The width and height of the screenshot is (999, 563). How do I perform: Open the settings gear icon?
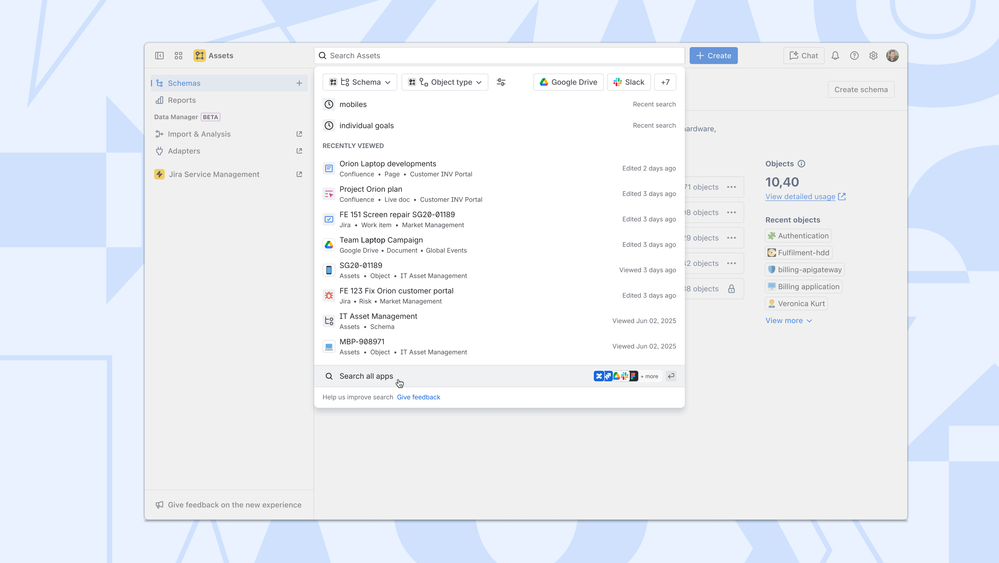(873, 55)
